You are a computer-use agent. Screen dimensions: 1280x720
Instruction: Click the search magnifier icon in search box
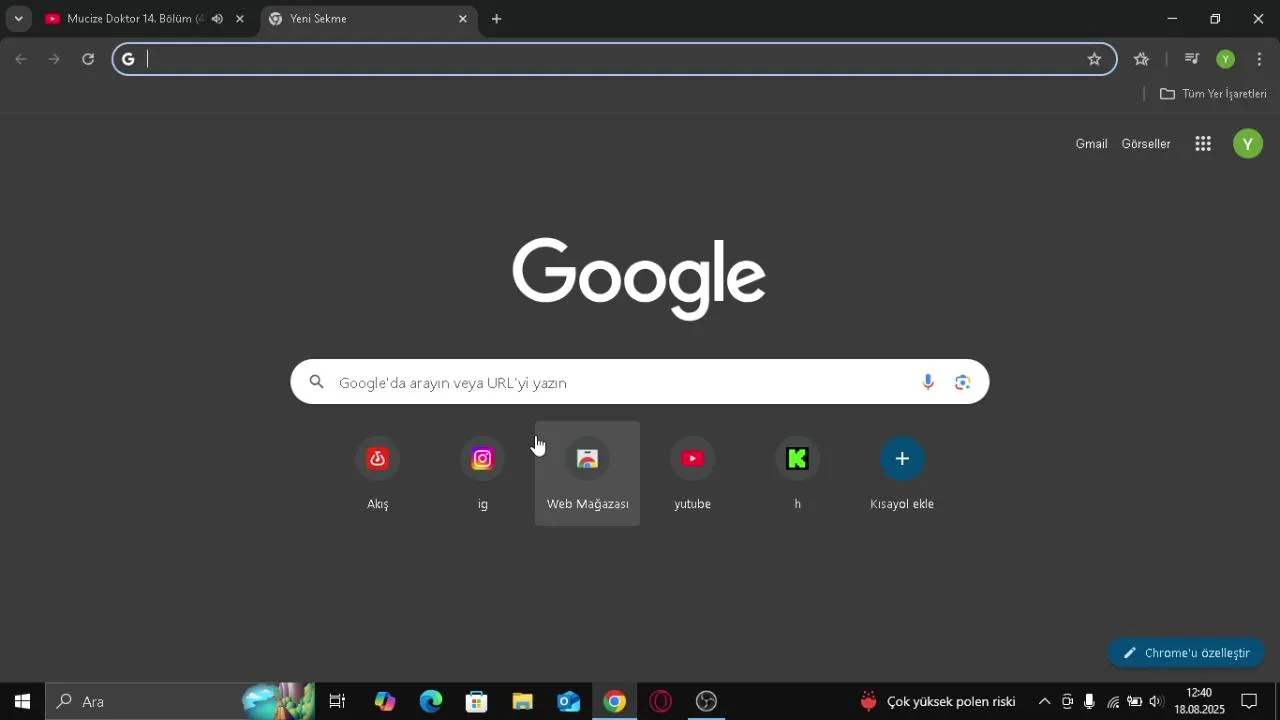(x=317, y=382)
